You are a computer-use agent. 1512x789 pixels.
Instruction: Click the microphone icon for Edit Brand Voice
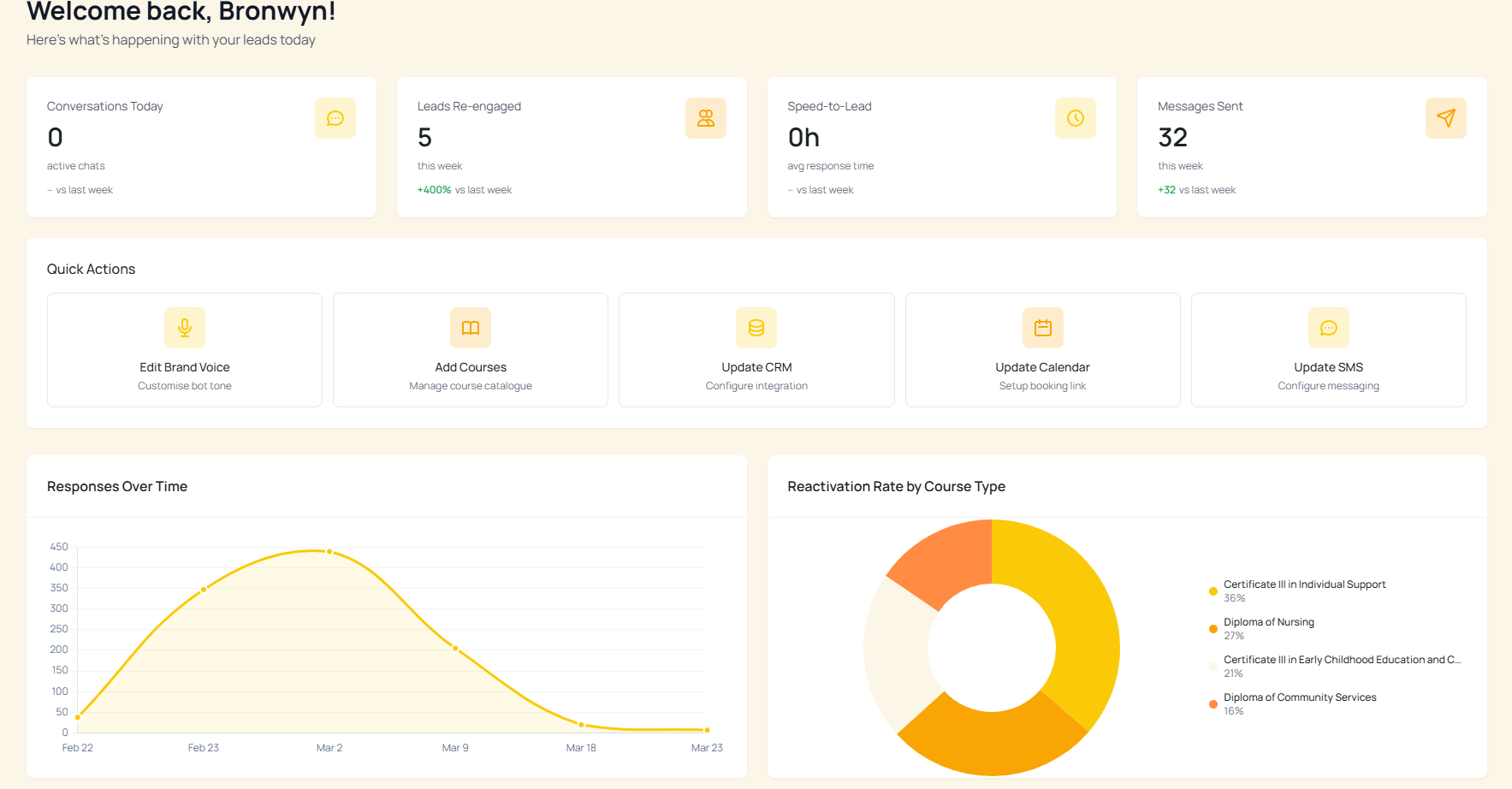pos(185,328)
